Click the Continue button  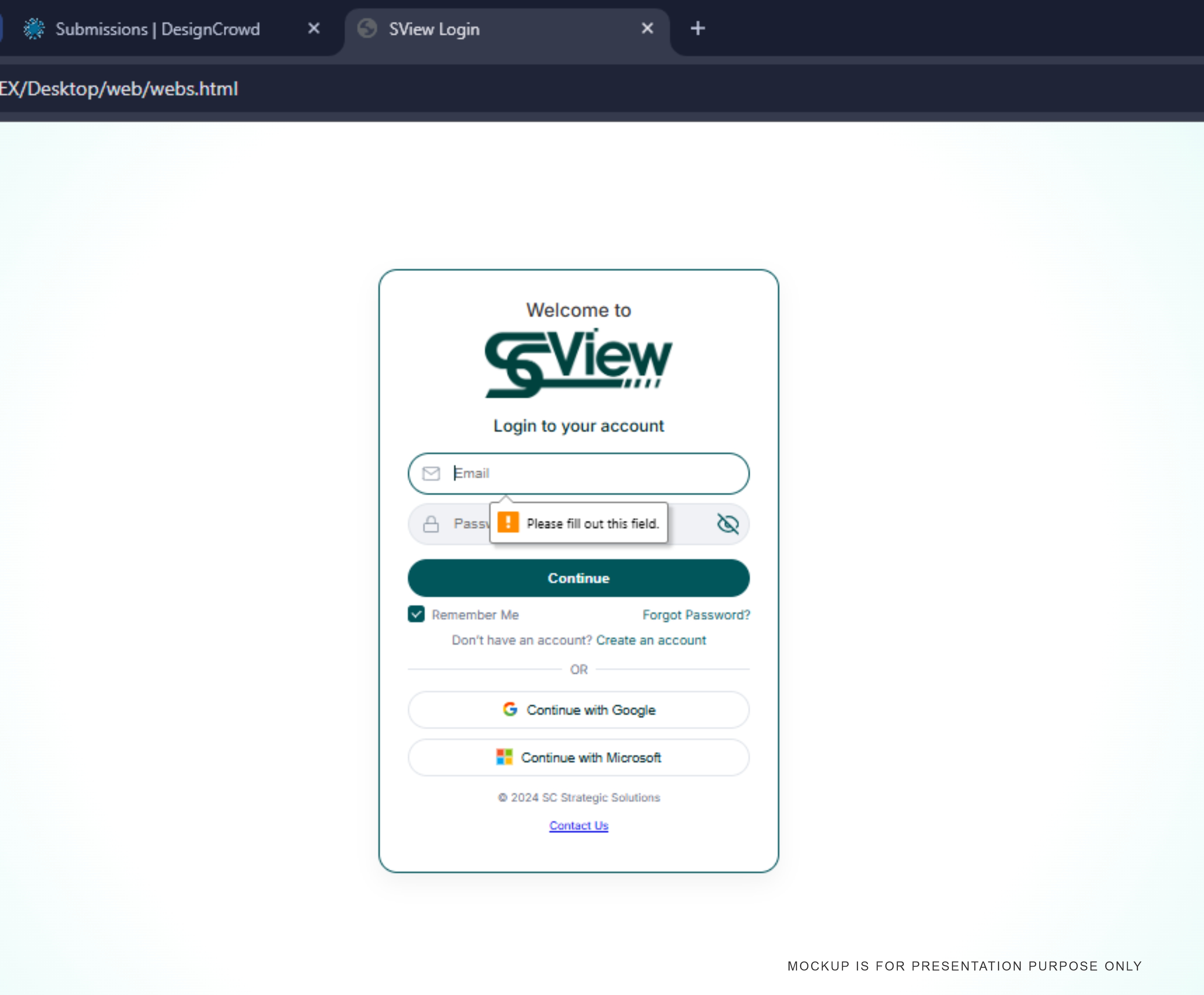pos(578,578)
